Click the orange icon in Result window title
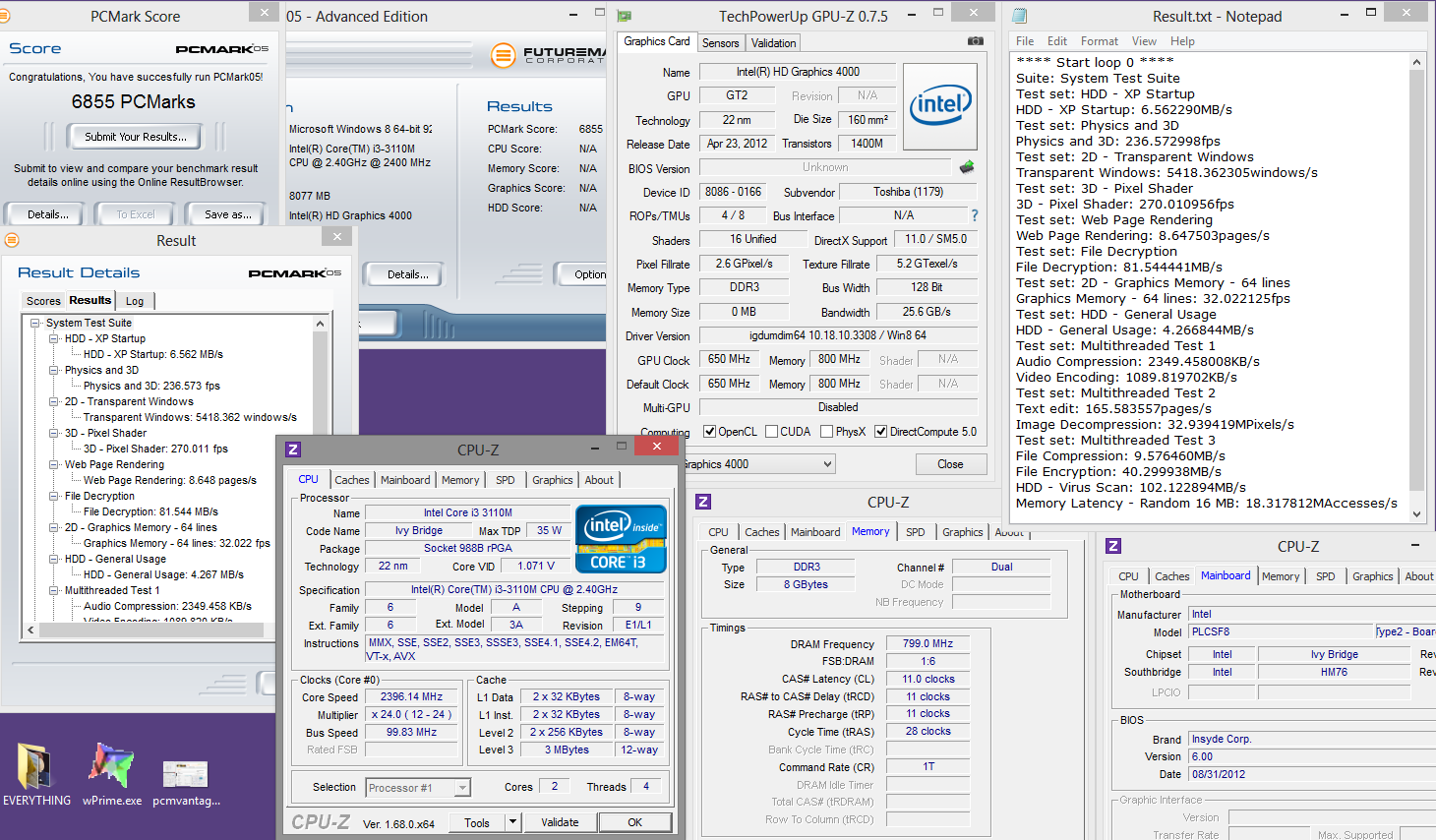1436x840 pixels. 12,240
